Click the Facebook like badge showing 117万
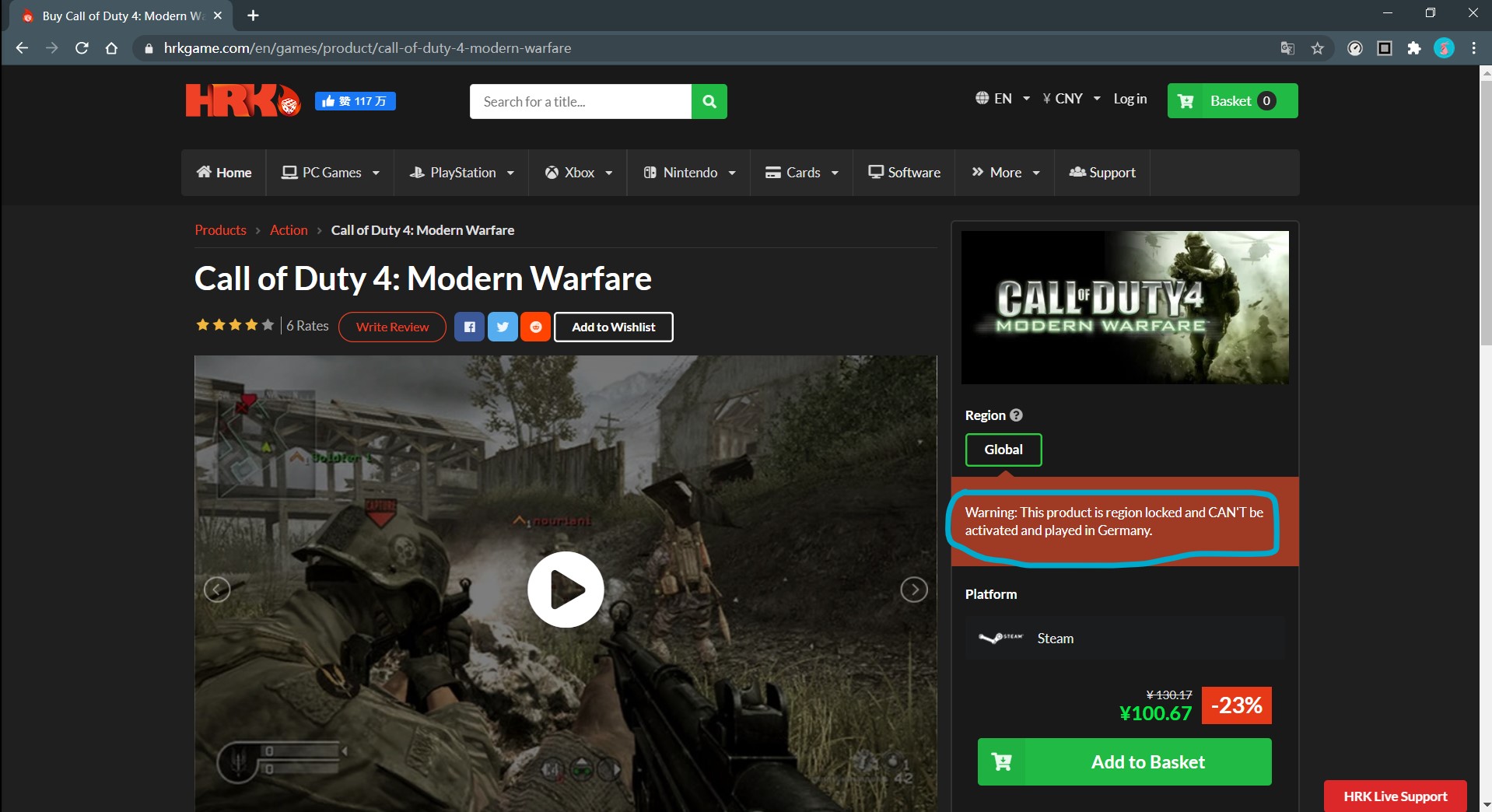Screen dimensions: 1492x812 355,101
